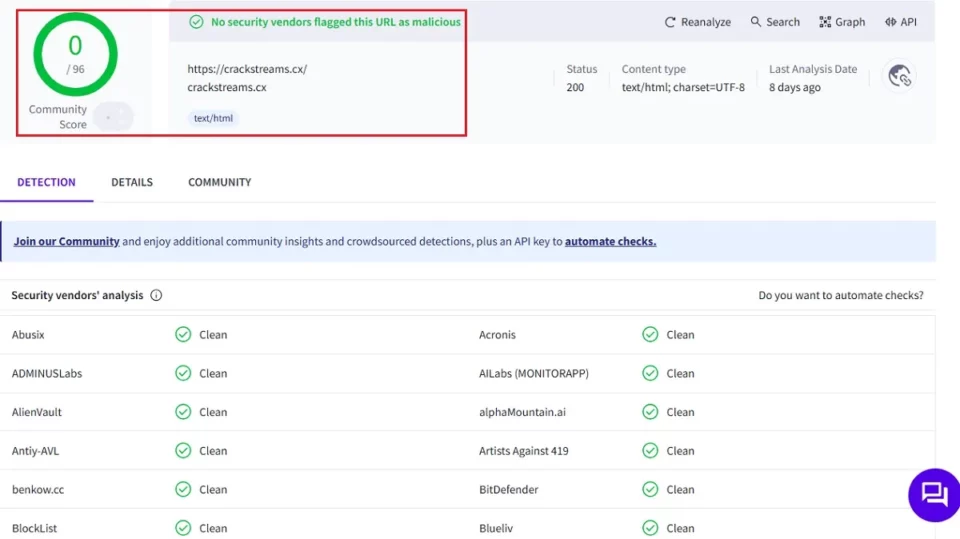This screenshot has width=960, height=539.
Task: Click the AILabs (MONITORAPP) clean check icon
Action: click(x=650, y=373)
